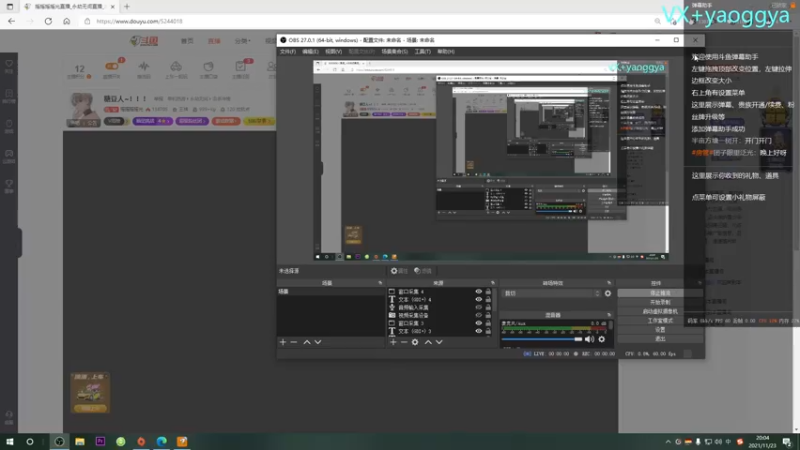Add a new source with plus button

393,342
